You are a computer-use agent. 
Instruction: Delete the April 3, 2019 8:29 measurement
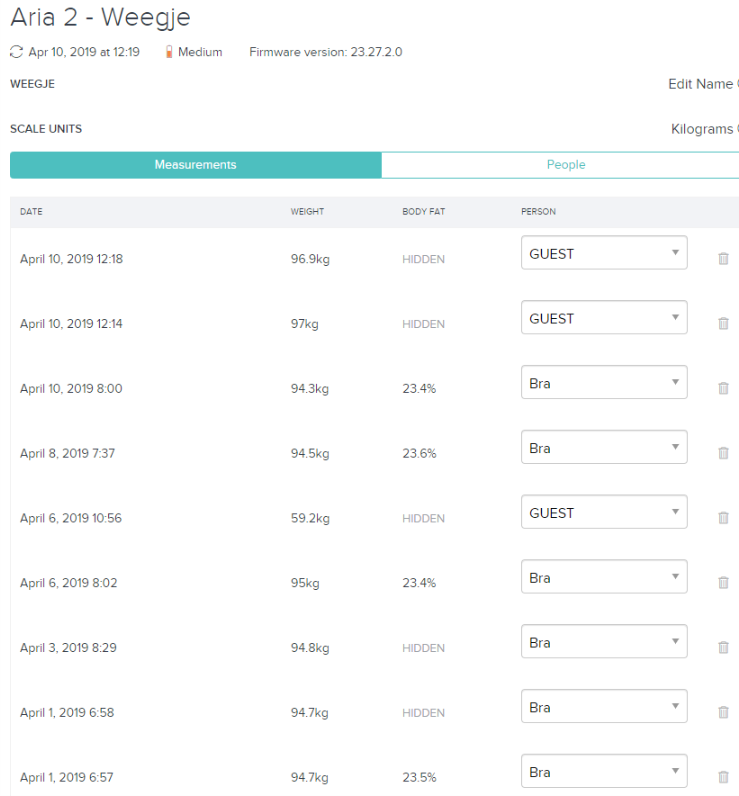pos(723,647)
